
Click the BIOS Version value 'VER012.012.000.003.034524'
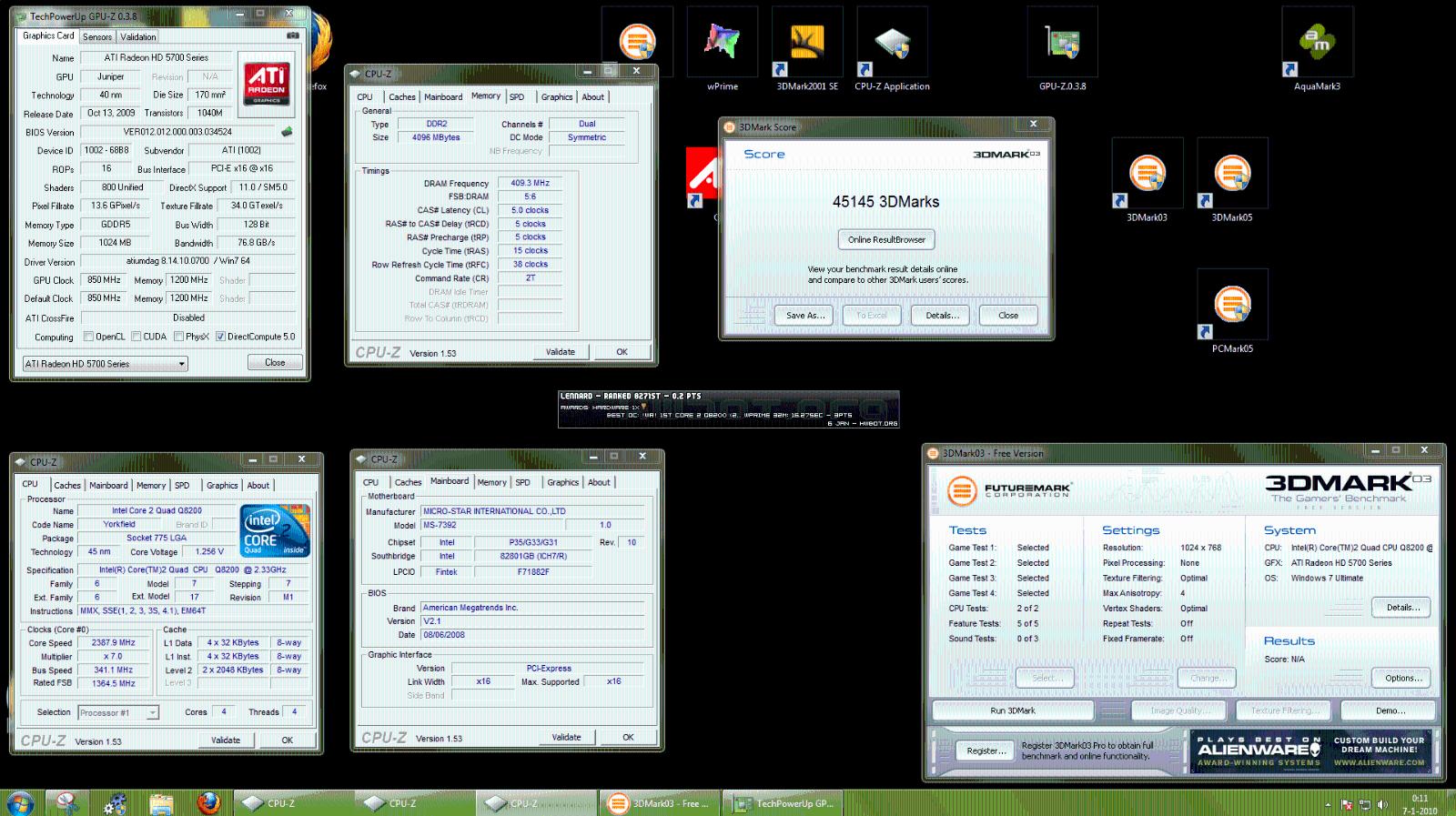tap(178, 132)
